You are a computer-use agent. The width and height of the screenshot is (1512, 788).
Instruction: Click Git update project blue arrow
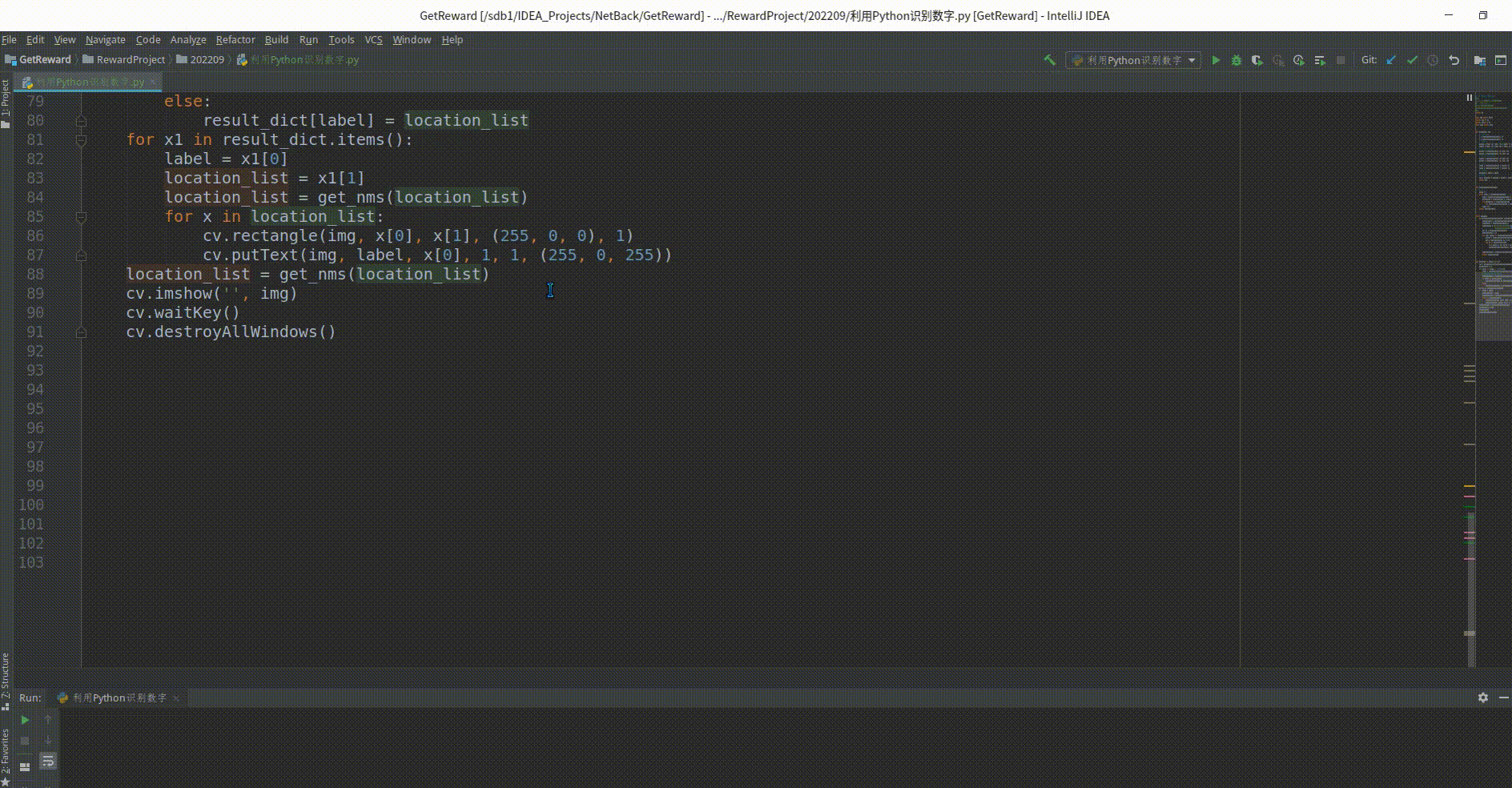click(1391, 60)
